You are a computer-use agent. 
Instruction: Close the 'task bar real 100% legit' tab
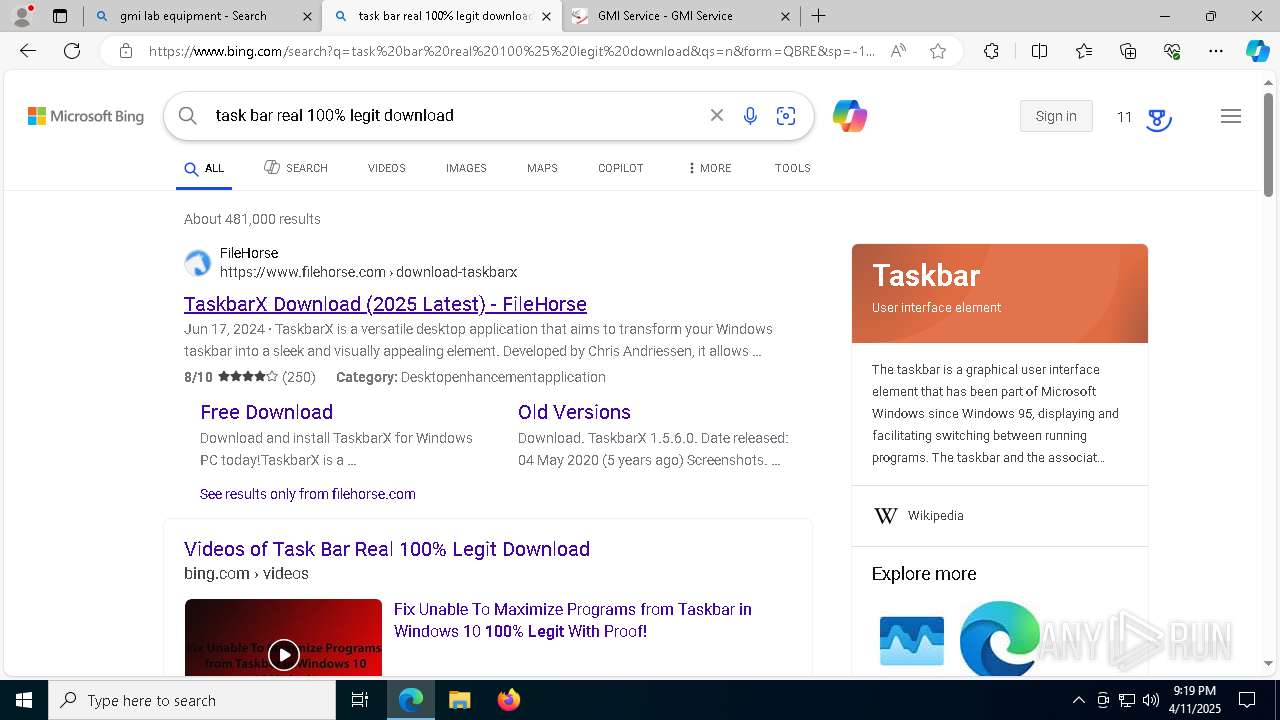coord(546,16)
